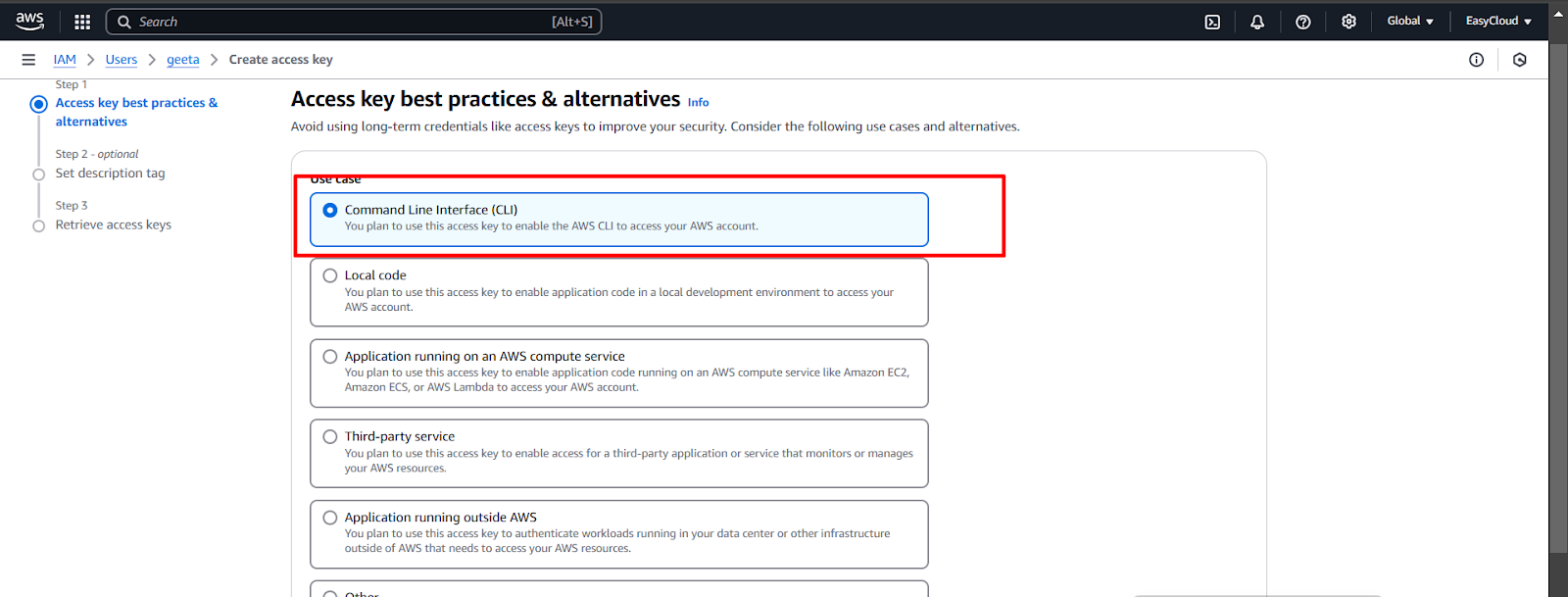Viewport: 1568px width, 597px height.
Task: Open the geeta breadcrumb link
Action: coord(183,60)
